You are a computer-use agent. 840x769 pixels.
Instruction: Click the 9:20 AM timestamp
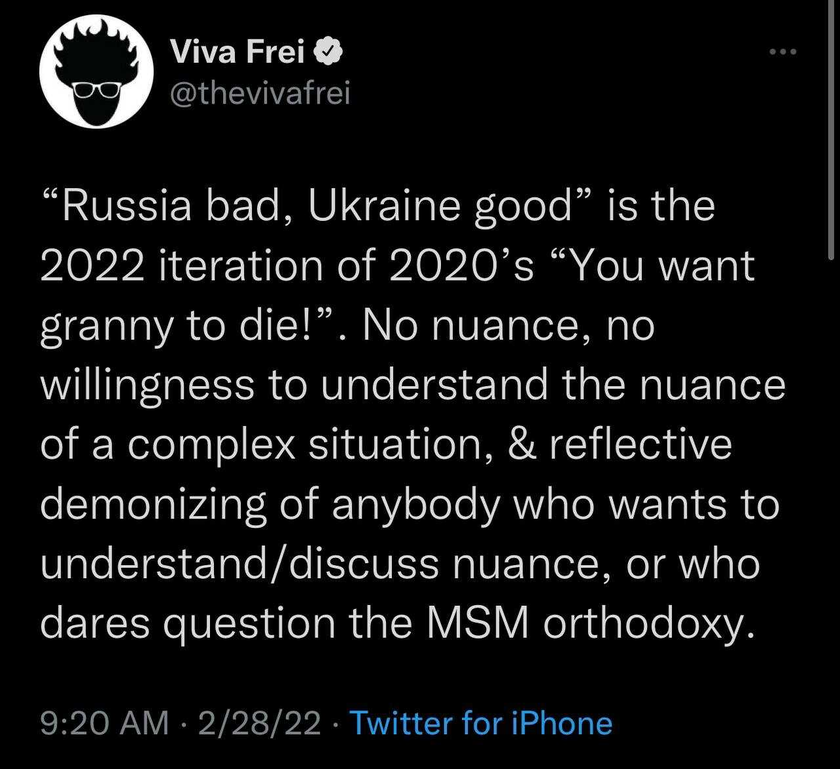[104, 723]
